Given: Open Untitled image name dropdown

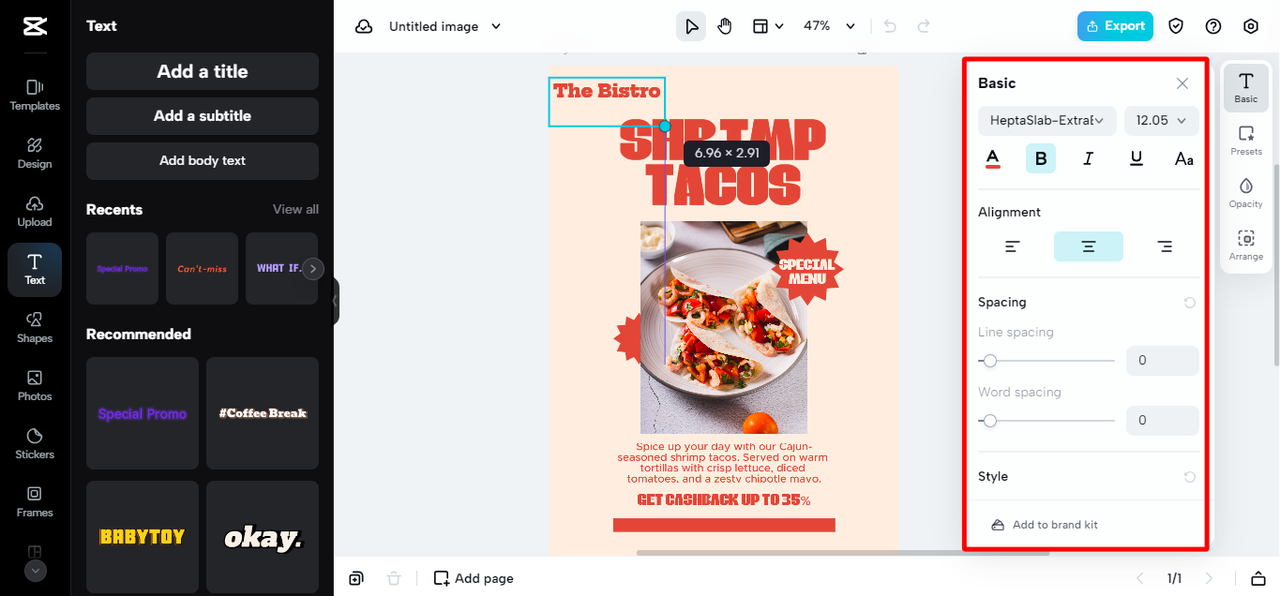Looking at the screenshot, I should 445,26.
